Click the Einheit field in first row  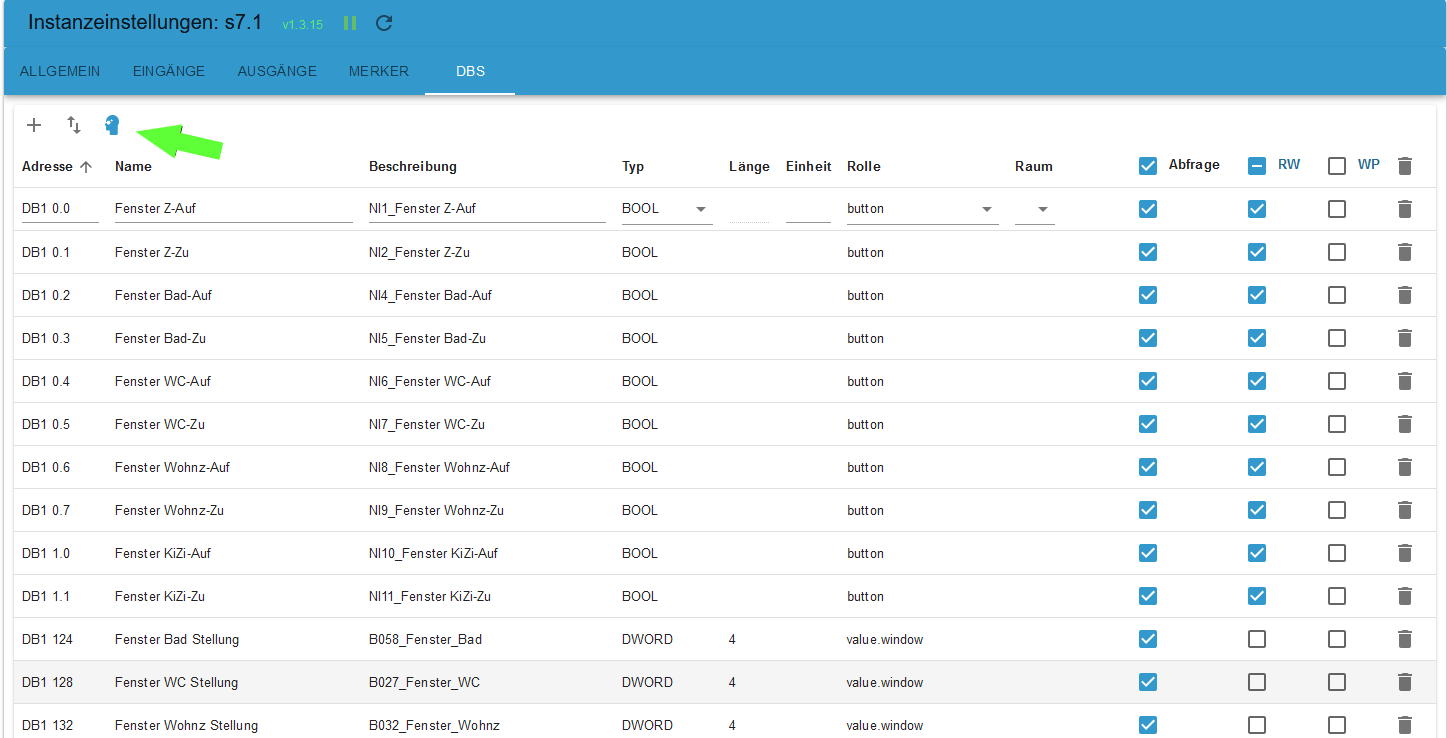[808, 209]
